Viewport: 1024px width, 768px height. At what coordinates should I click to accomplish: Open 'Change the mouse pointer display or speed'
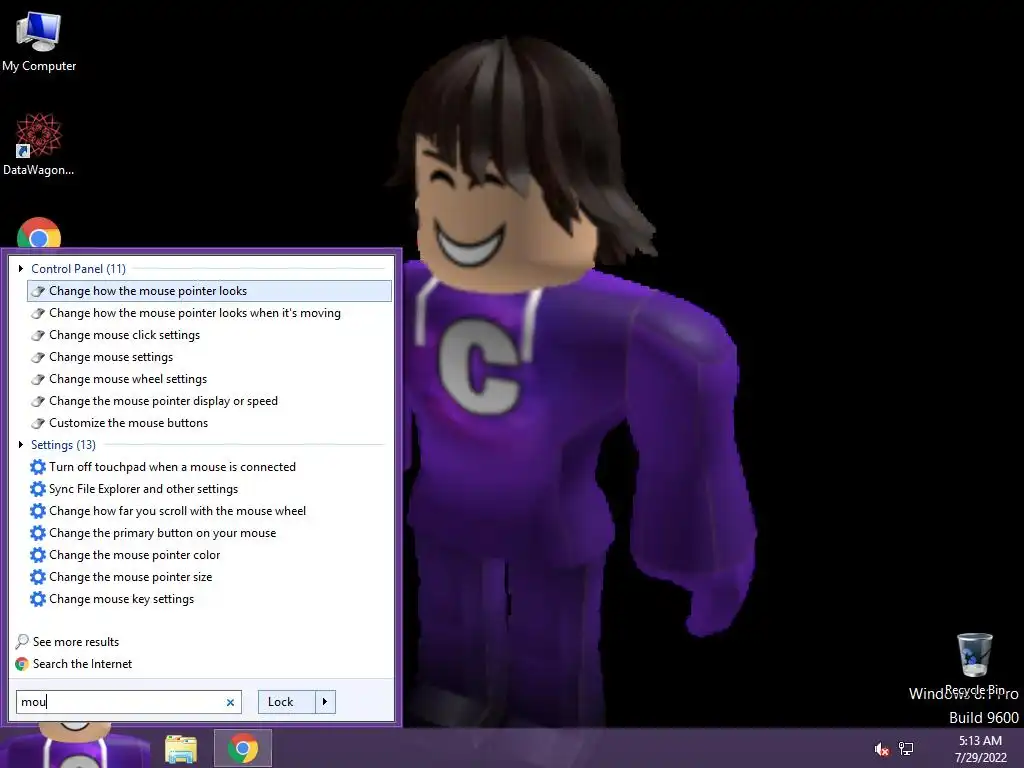(210, 401)
